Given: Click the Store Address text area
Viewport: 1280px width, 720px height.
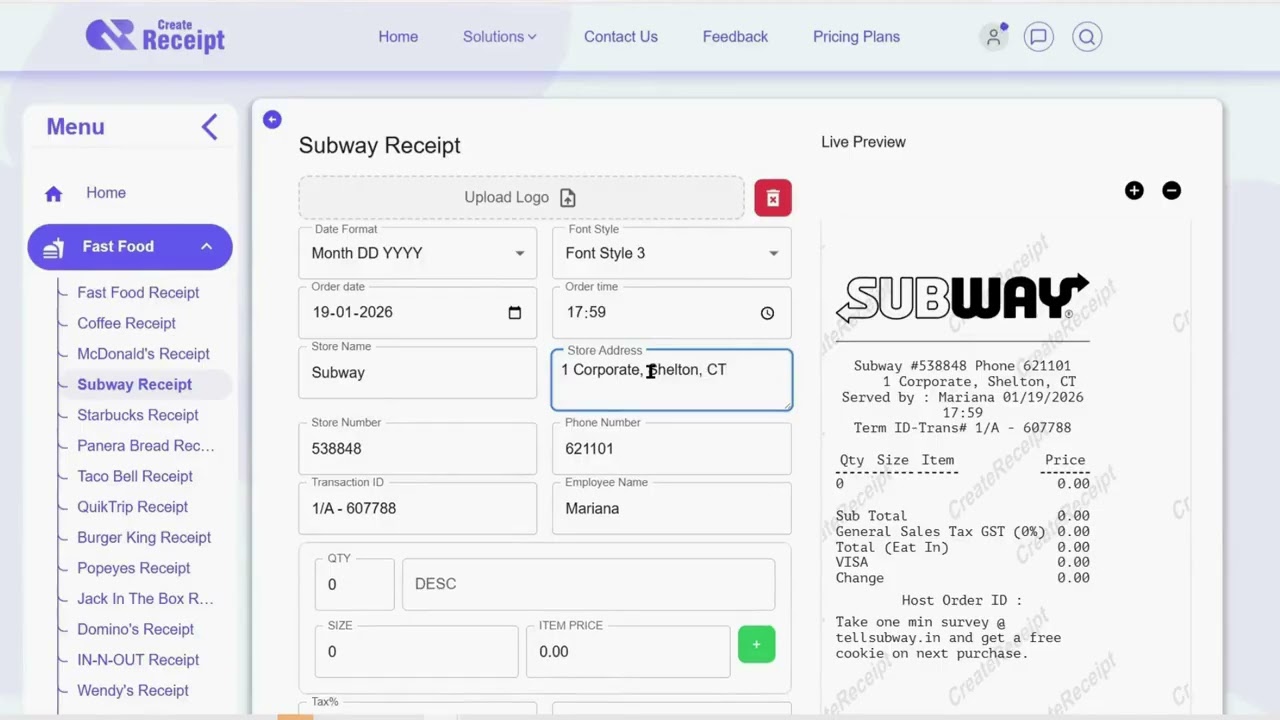Looking at the screenshot, I should (x=672, y=380).
